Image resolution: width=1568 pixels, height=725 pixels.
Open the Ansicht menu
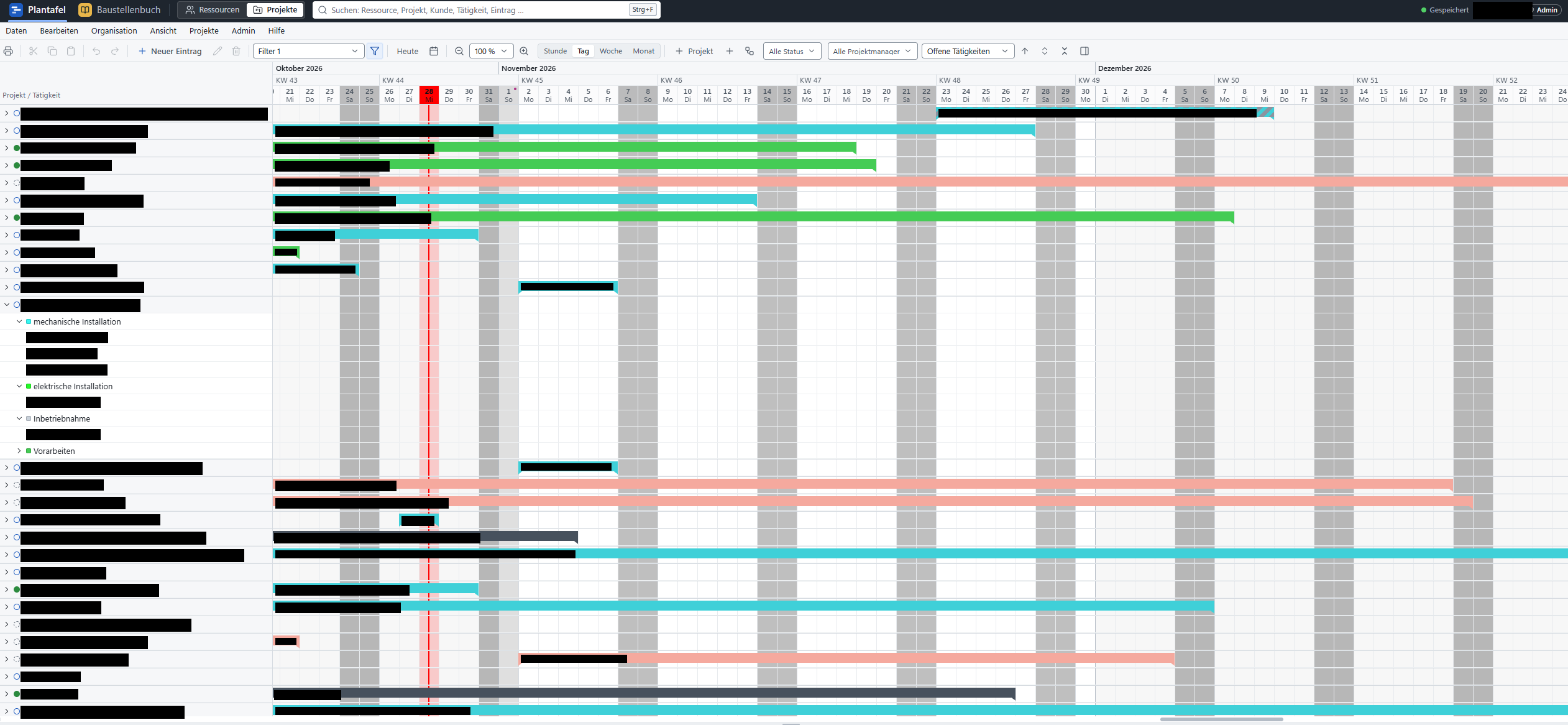(x=163, y=30)
